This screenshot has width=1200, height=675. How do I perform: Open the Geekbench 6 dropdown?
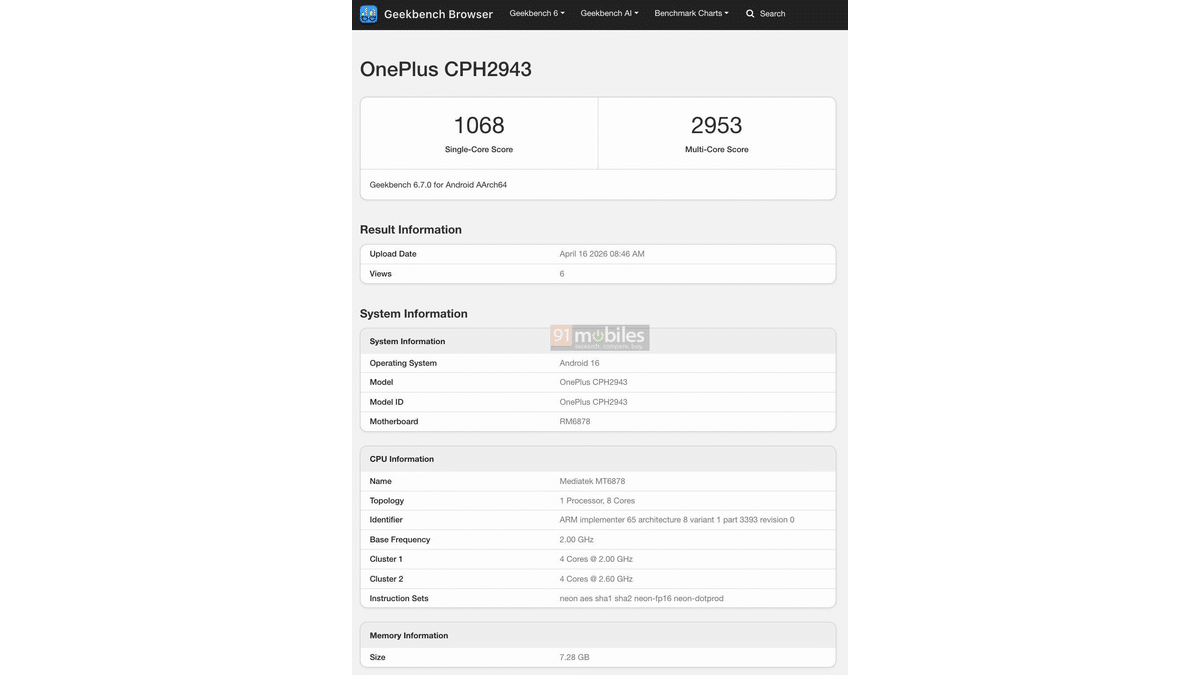pos(535,13)
